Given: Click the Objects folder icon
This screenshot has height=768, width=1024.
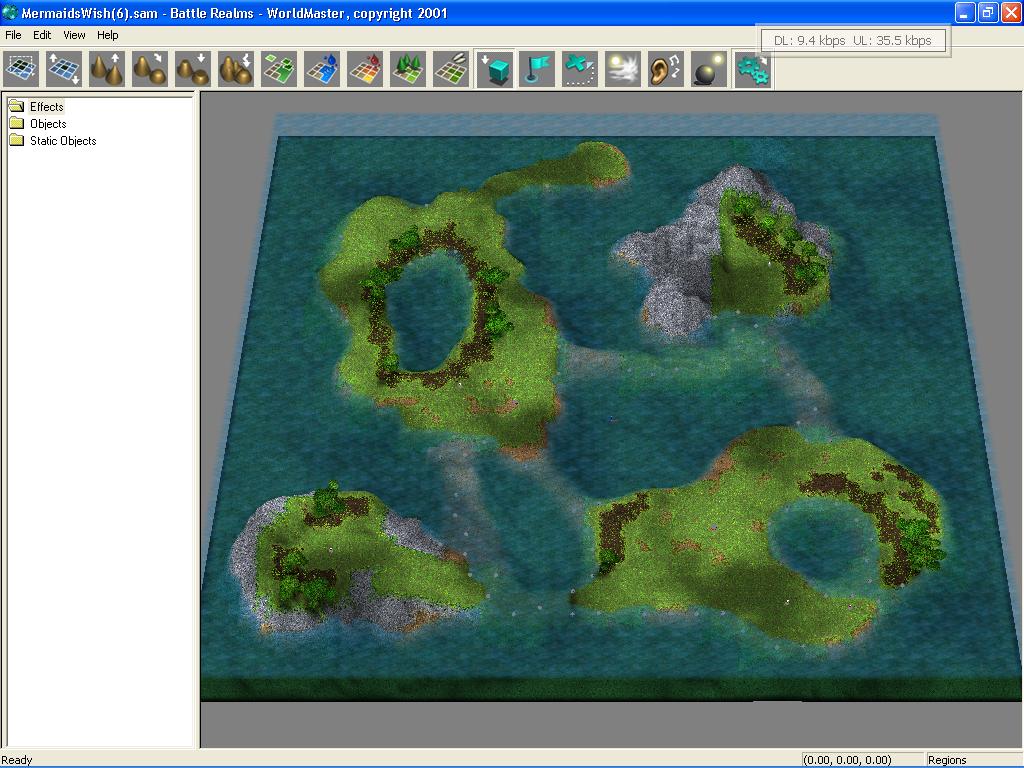Looking at the screenshot, I should [x=17, y=123].
